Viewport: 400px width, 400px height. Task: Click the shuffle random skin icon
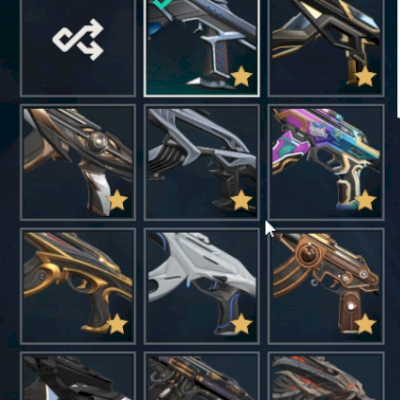(x=78, y=39)
